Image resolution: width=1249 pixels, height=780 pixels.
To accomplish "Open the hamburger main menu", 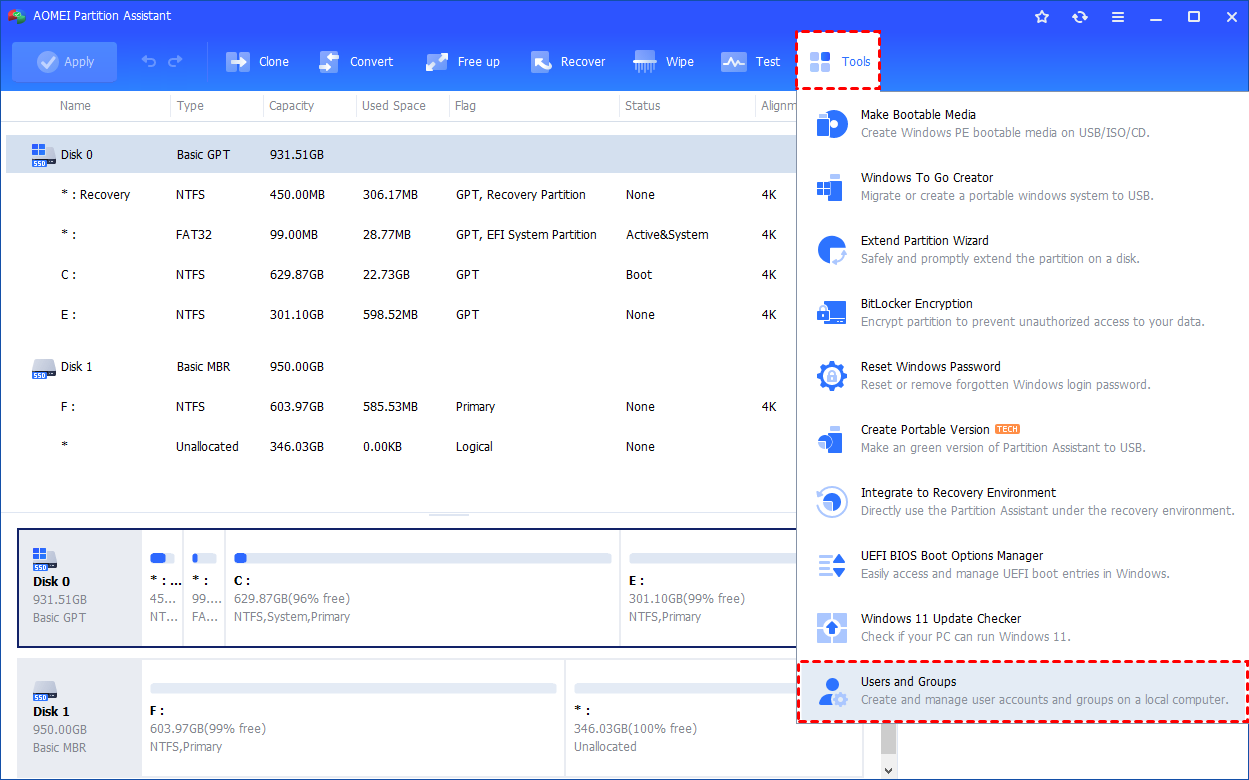I will (1118, 16).
